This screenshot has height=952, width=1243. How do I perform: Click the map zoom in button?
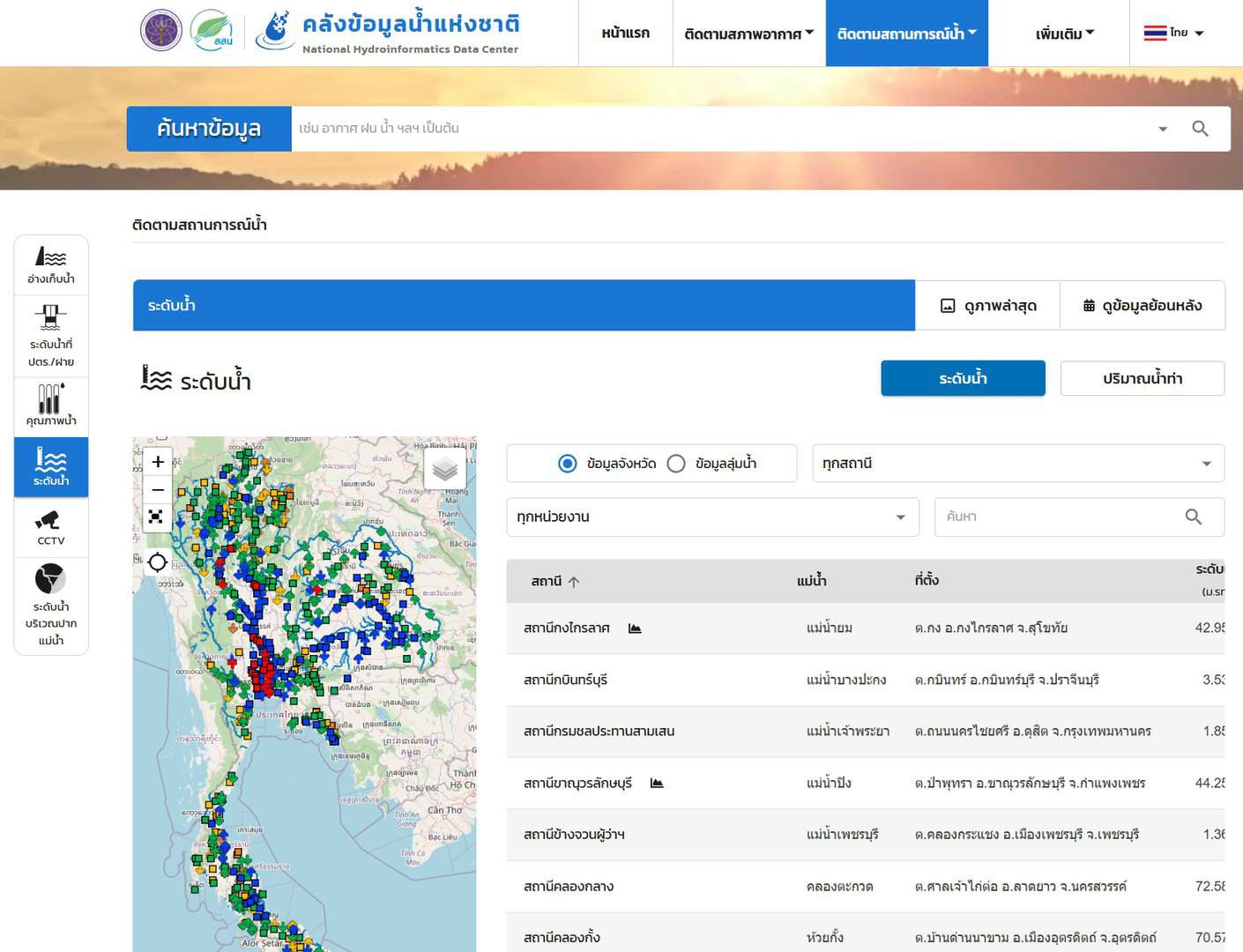pos(158,461)
